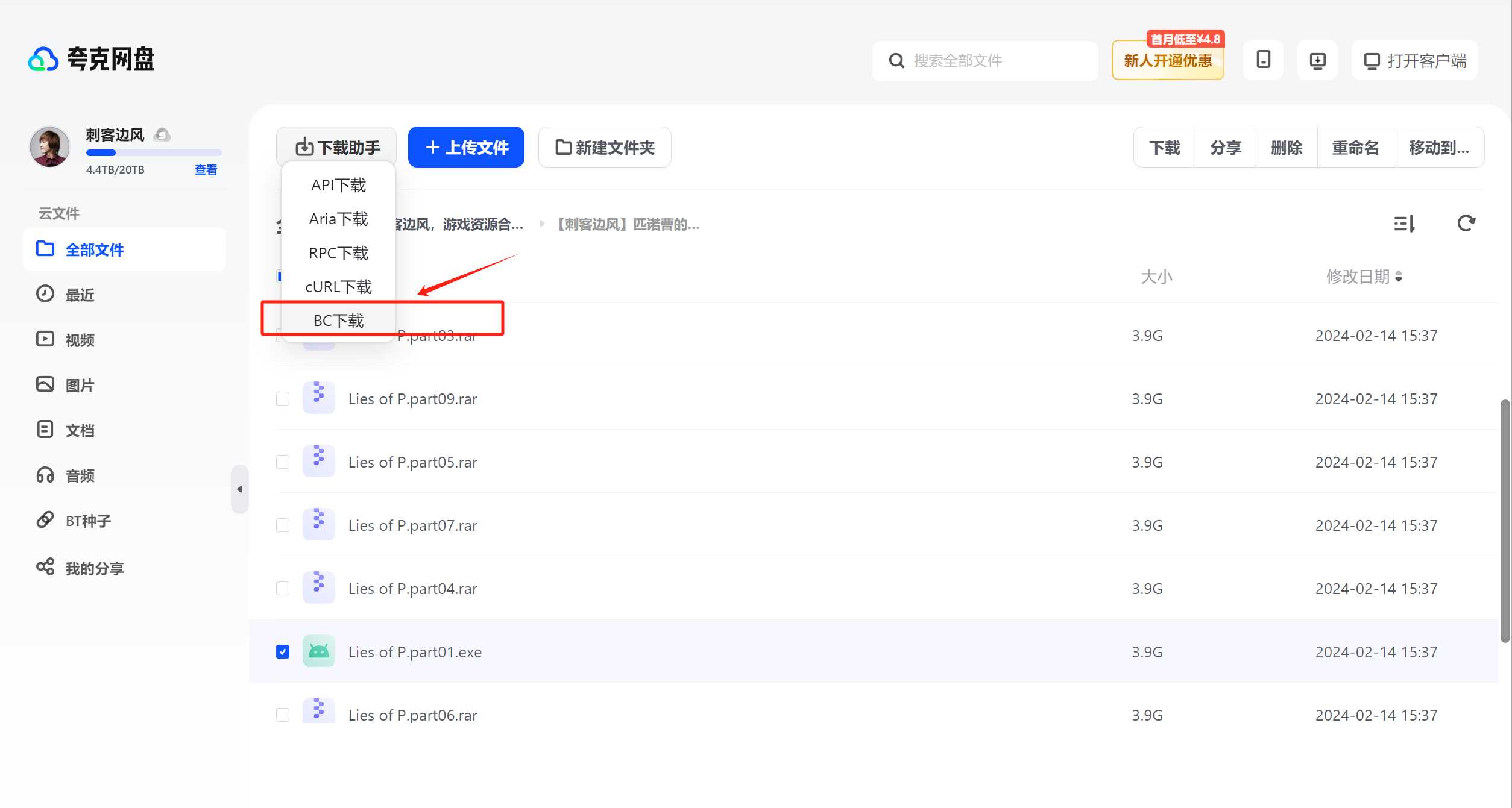Click the Quark cloud drive logo

[x=92, y=59]
